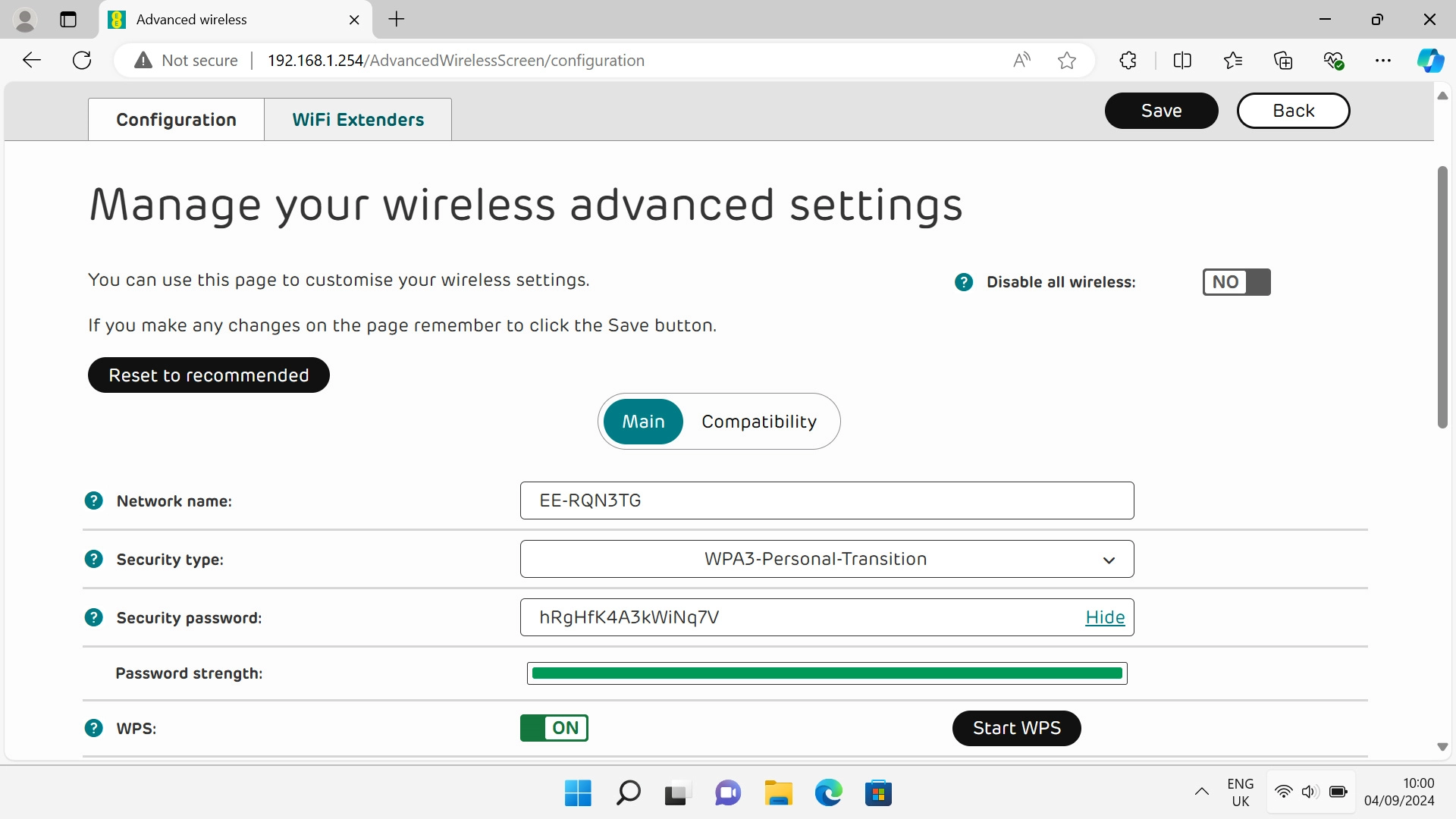
Task: Click the Read aloud icon in address bar
Action: 1021,61
